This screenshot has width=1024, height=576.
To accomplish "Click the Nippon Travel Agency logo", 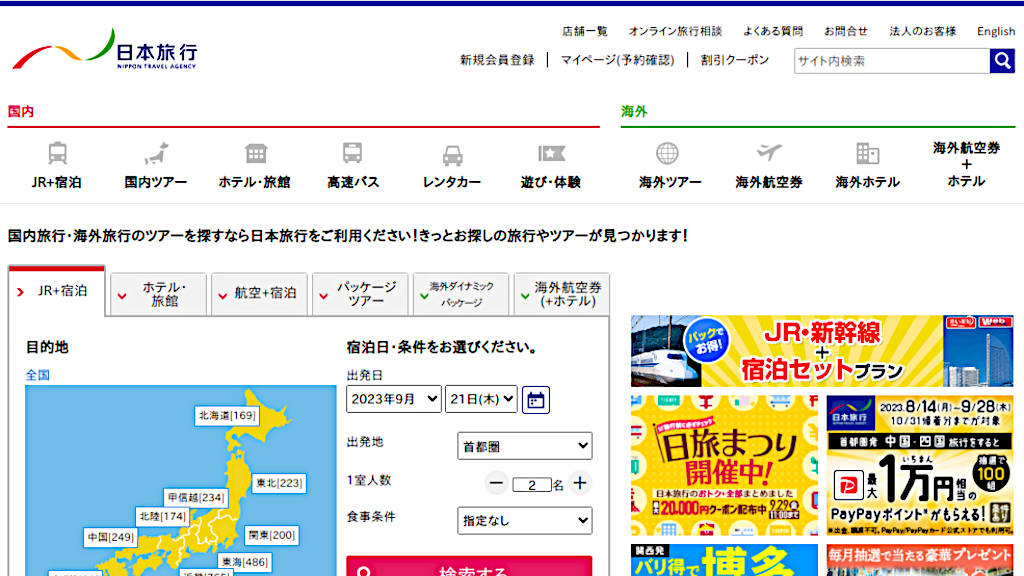I will click(x=105, y=49).
